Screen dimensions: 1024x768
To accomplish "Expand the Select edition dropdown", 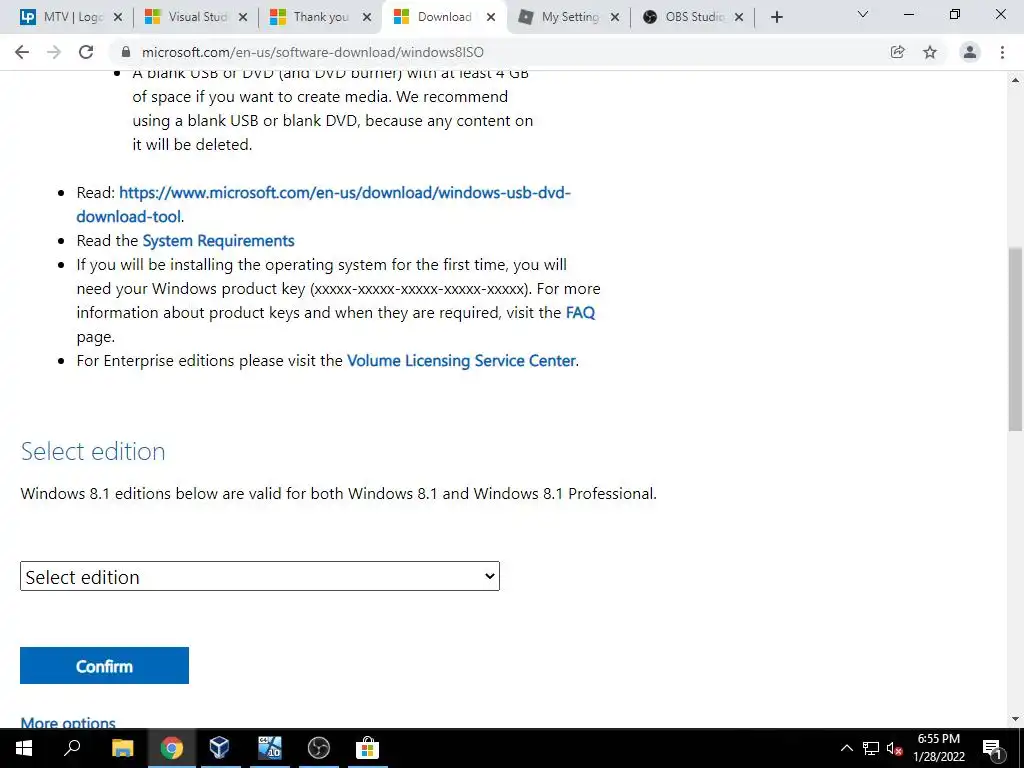I will (260, 576).
